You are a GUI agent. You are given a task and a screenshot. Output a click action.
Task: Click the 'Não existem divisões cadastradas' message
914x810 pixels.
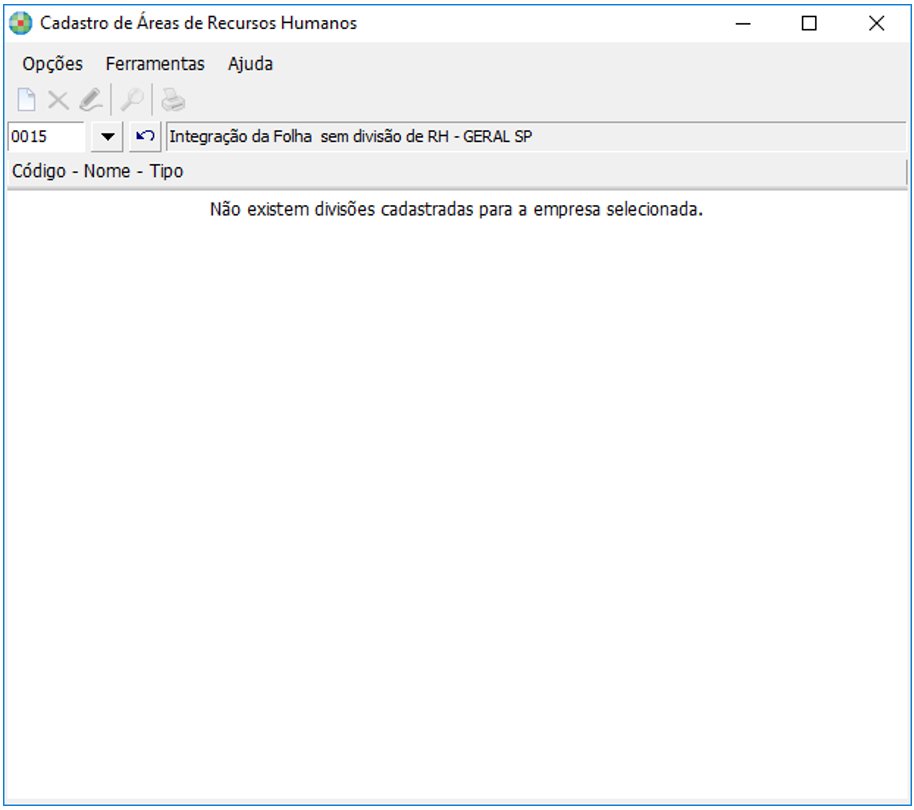point(456,209)
